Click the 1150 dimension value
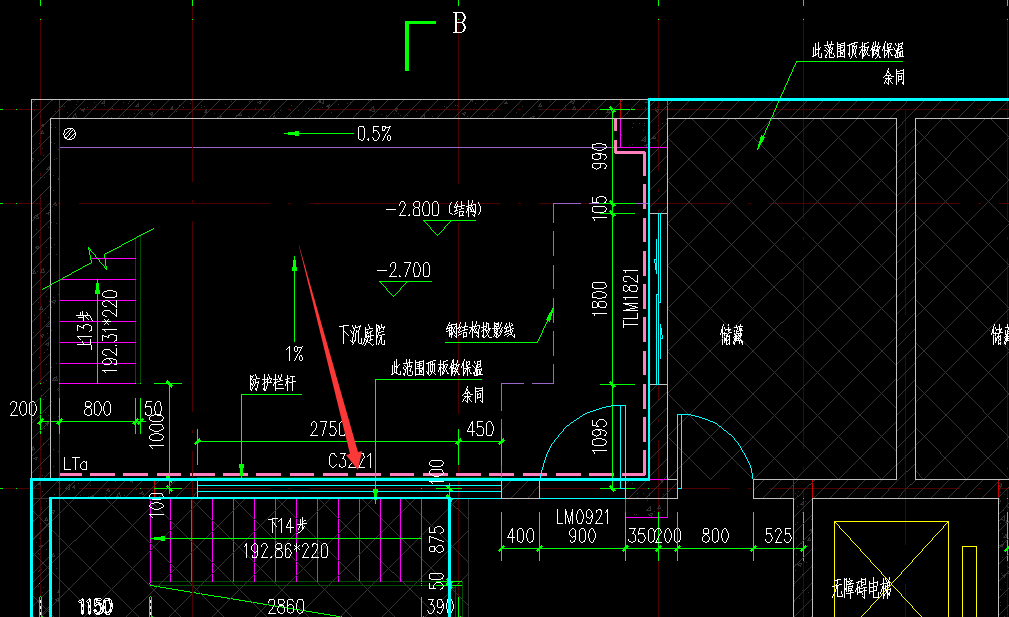Image resolution: width=1009 pixels, height=617 pixels. [95, 607]
